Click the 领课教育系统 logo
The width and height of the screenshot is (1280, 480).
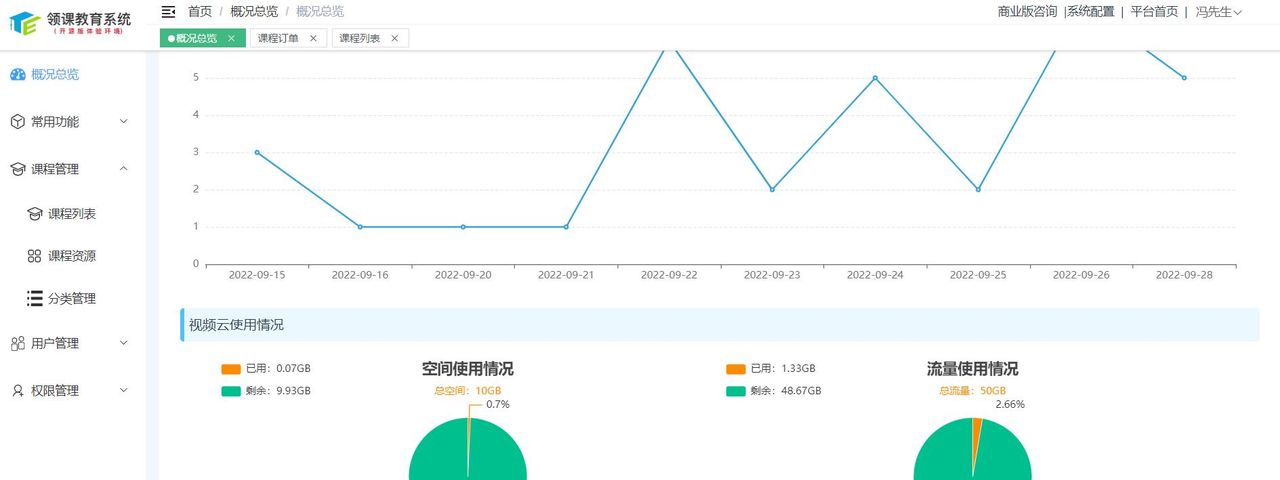click(x=70, y=21)
